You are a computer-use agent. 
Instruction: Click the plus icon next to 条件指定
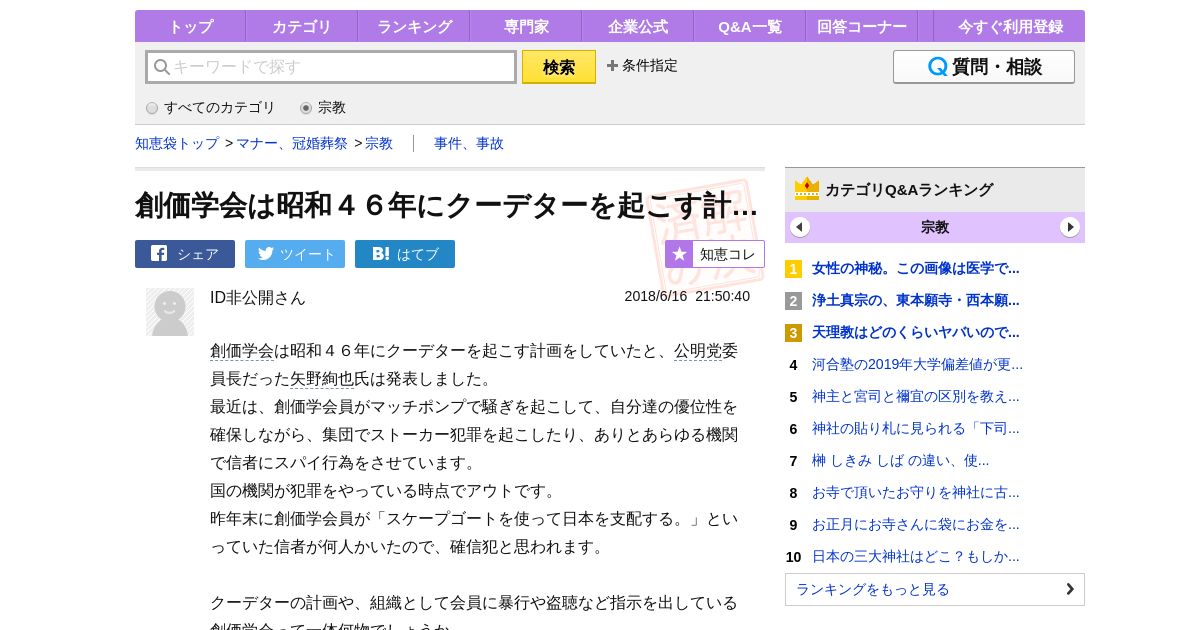coord(612,66)
